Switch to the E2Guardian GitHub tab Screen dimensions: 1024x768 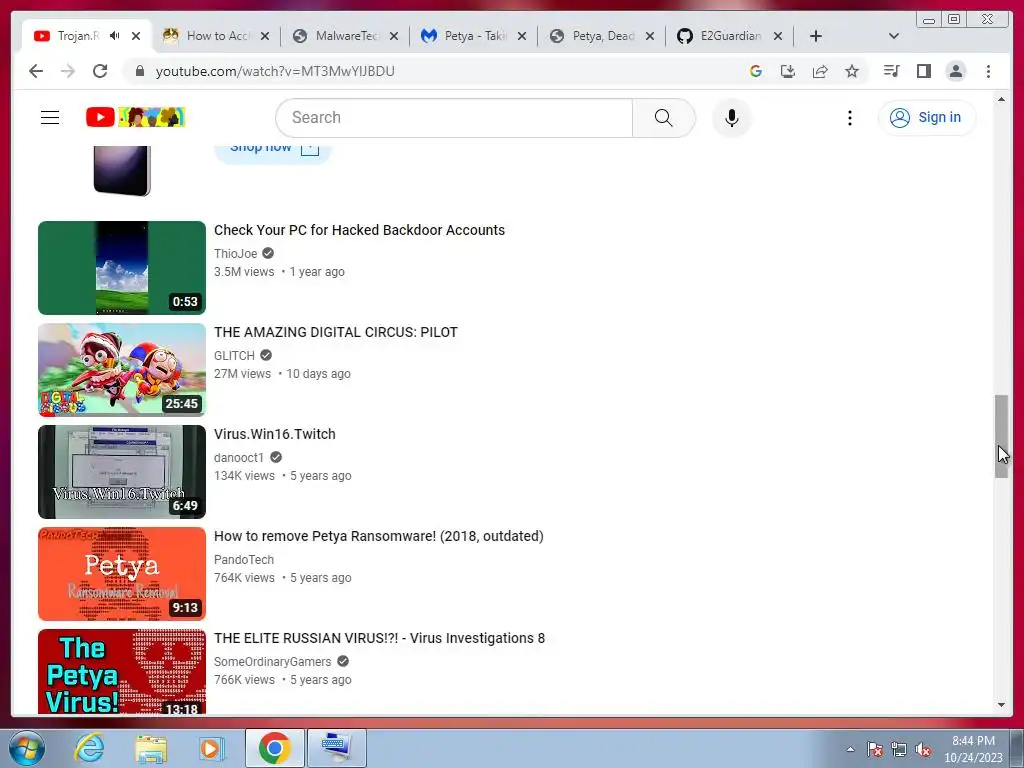click(x=722, y=36)
